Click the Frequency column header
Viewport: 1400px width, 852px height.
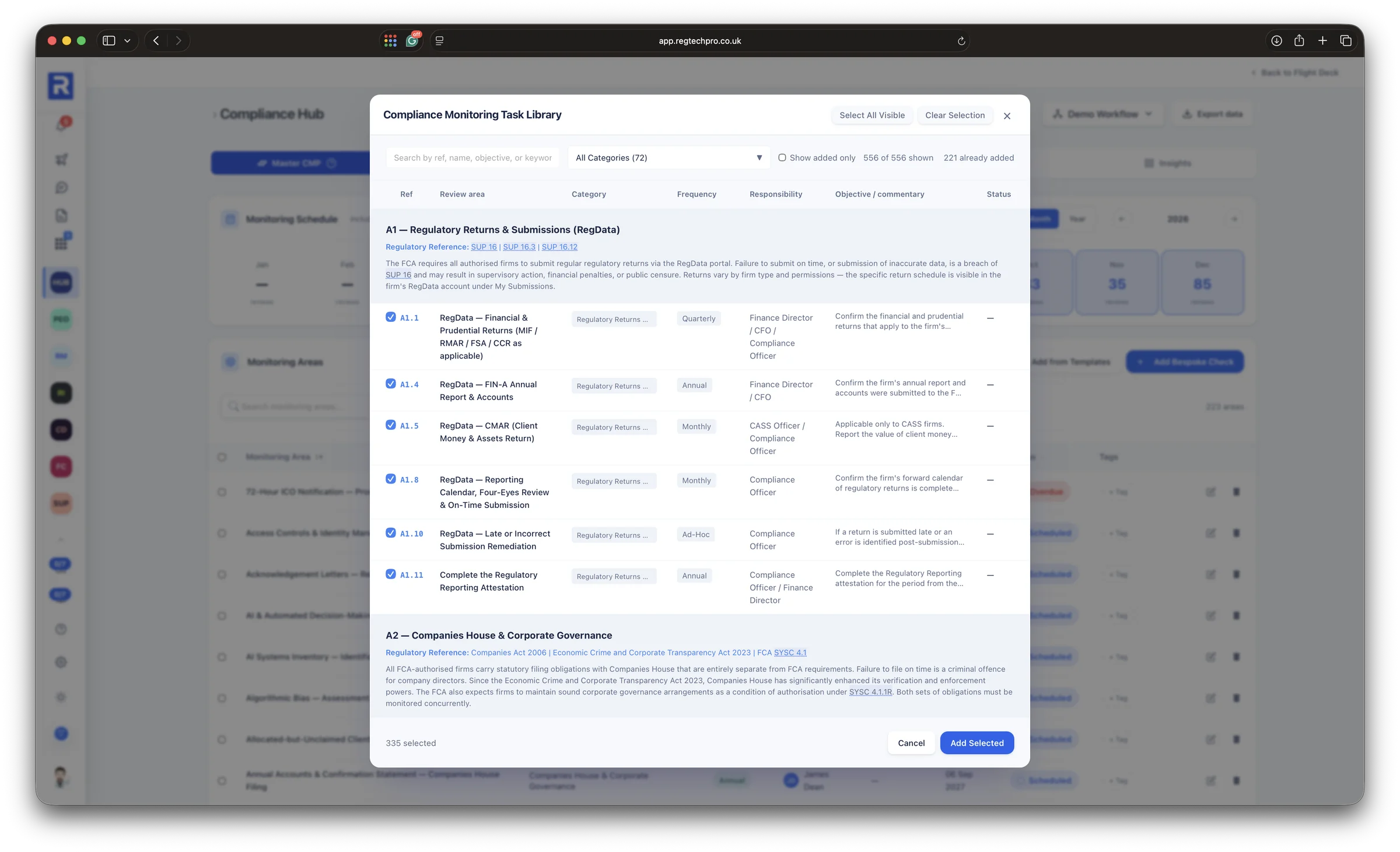(x=696, y=194)
